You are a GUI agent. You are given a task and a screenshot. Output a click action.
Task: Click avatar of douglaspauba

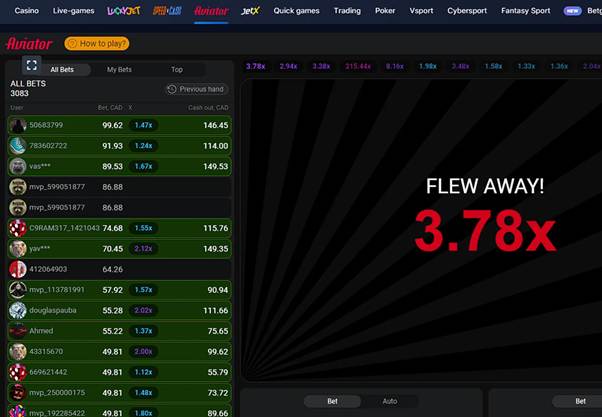pyautogui.click(x=18, y=310)
